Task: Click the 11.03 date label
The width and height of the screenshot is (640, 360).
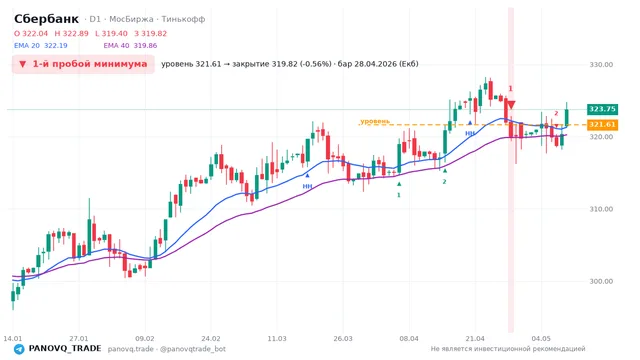Action: [277, 338]
